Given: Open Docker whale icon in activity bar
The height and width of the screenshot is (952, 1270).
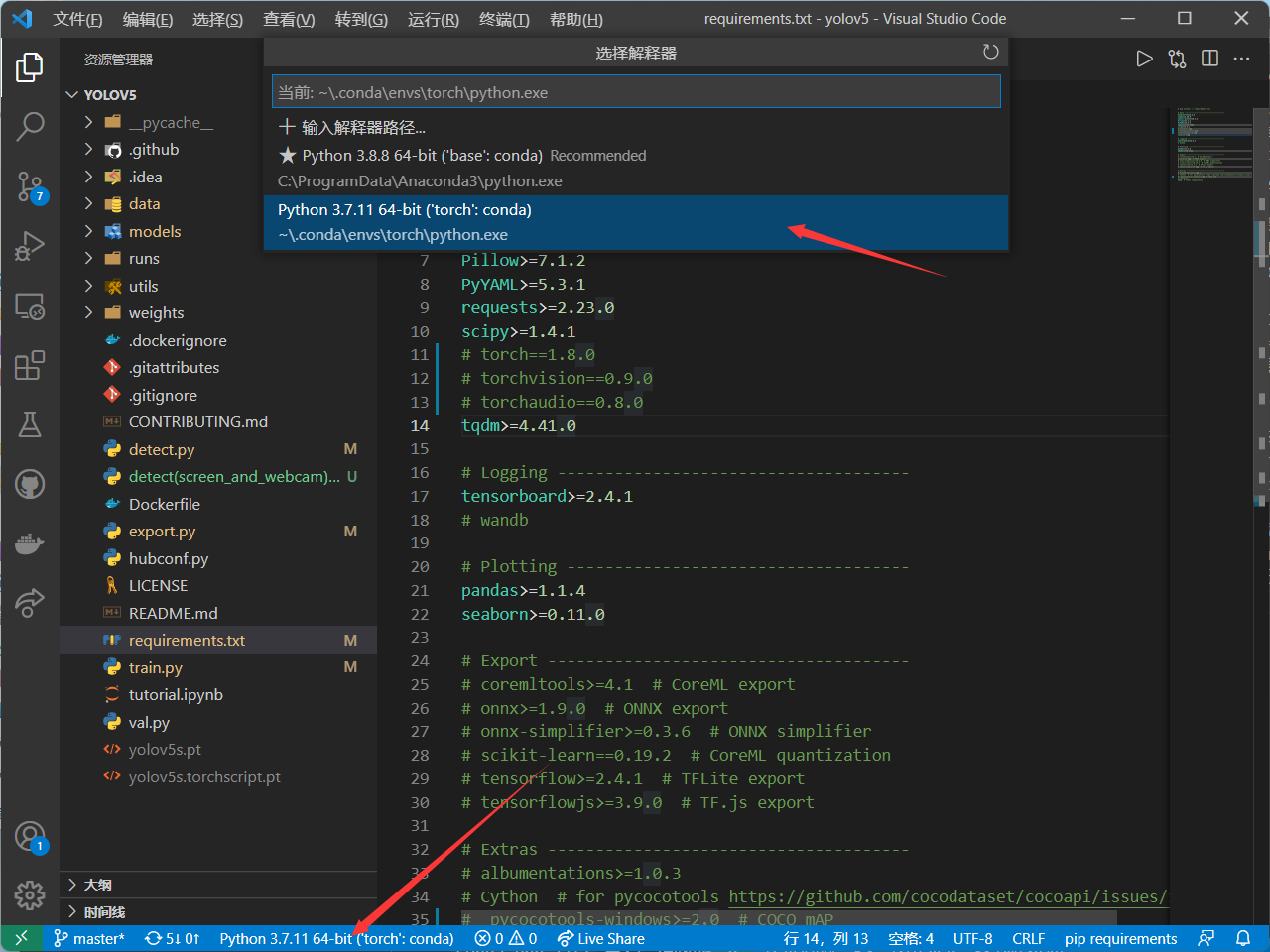Looking at the screenshot, I should pos(30,543).
